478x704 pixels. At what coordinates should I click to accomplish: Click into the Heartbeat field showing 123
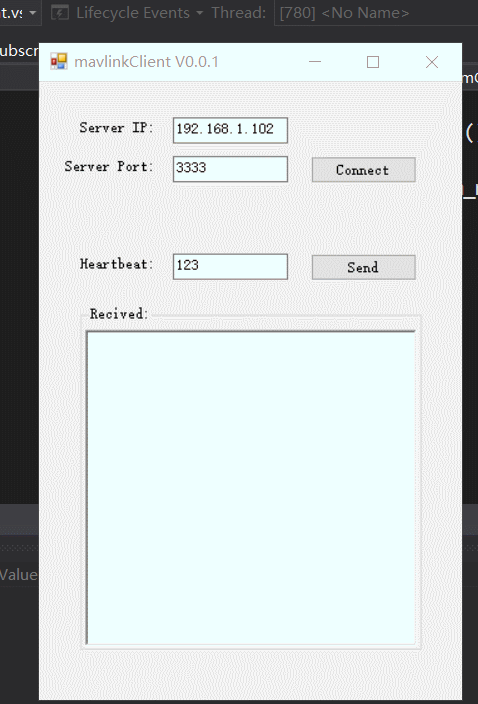(x=230, y=267)
